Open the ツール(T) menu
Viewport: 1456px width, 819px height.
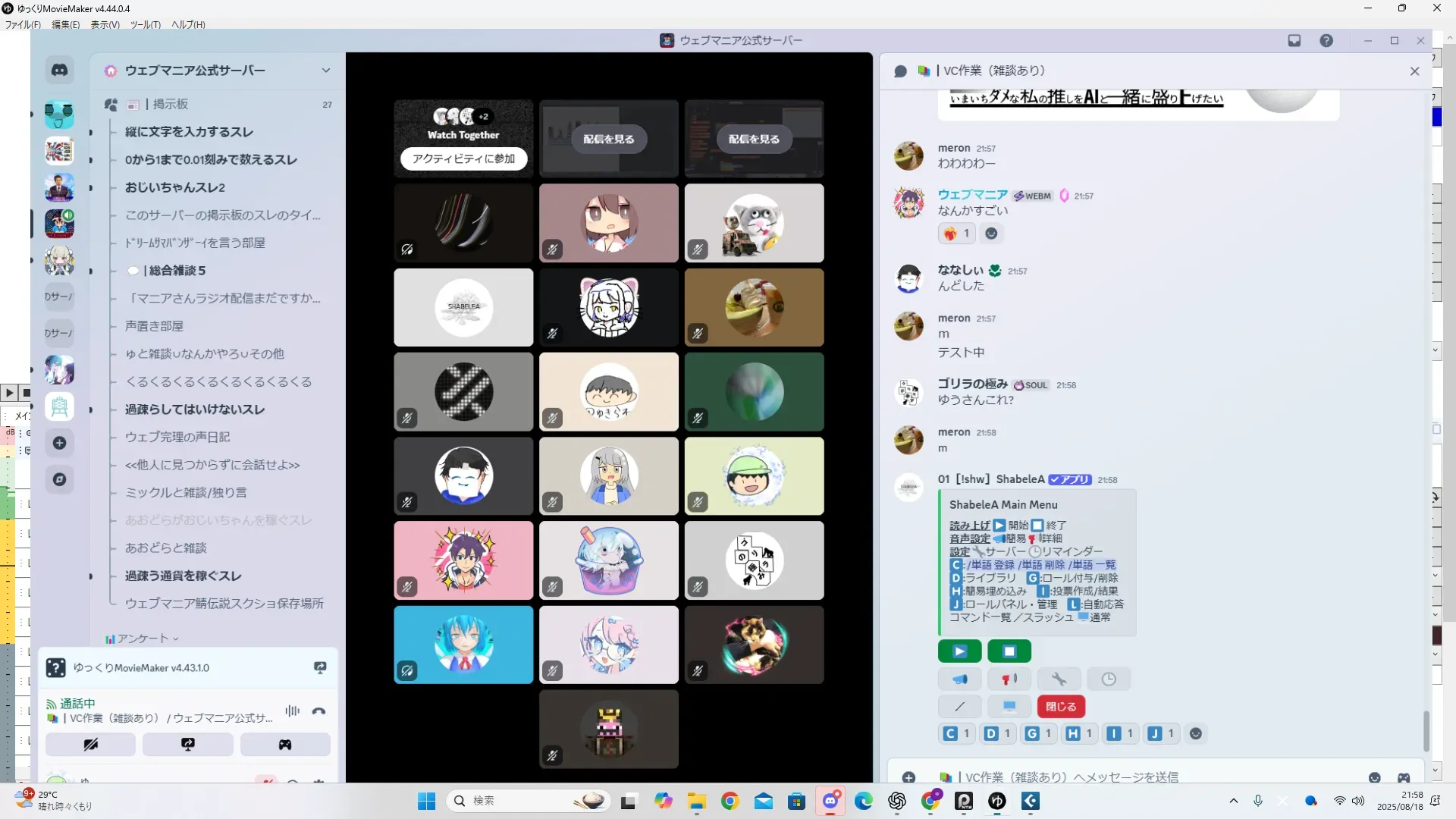click(x=145, y=24)
